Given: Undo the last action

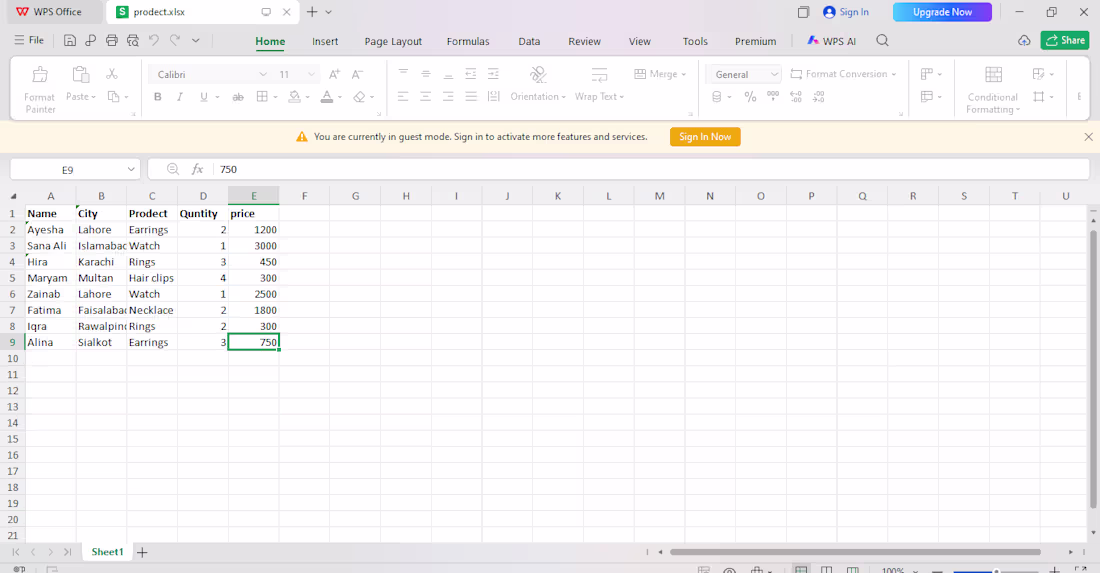Looking at the screenshot, I should tap(154, 41).
